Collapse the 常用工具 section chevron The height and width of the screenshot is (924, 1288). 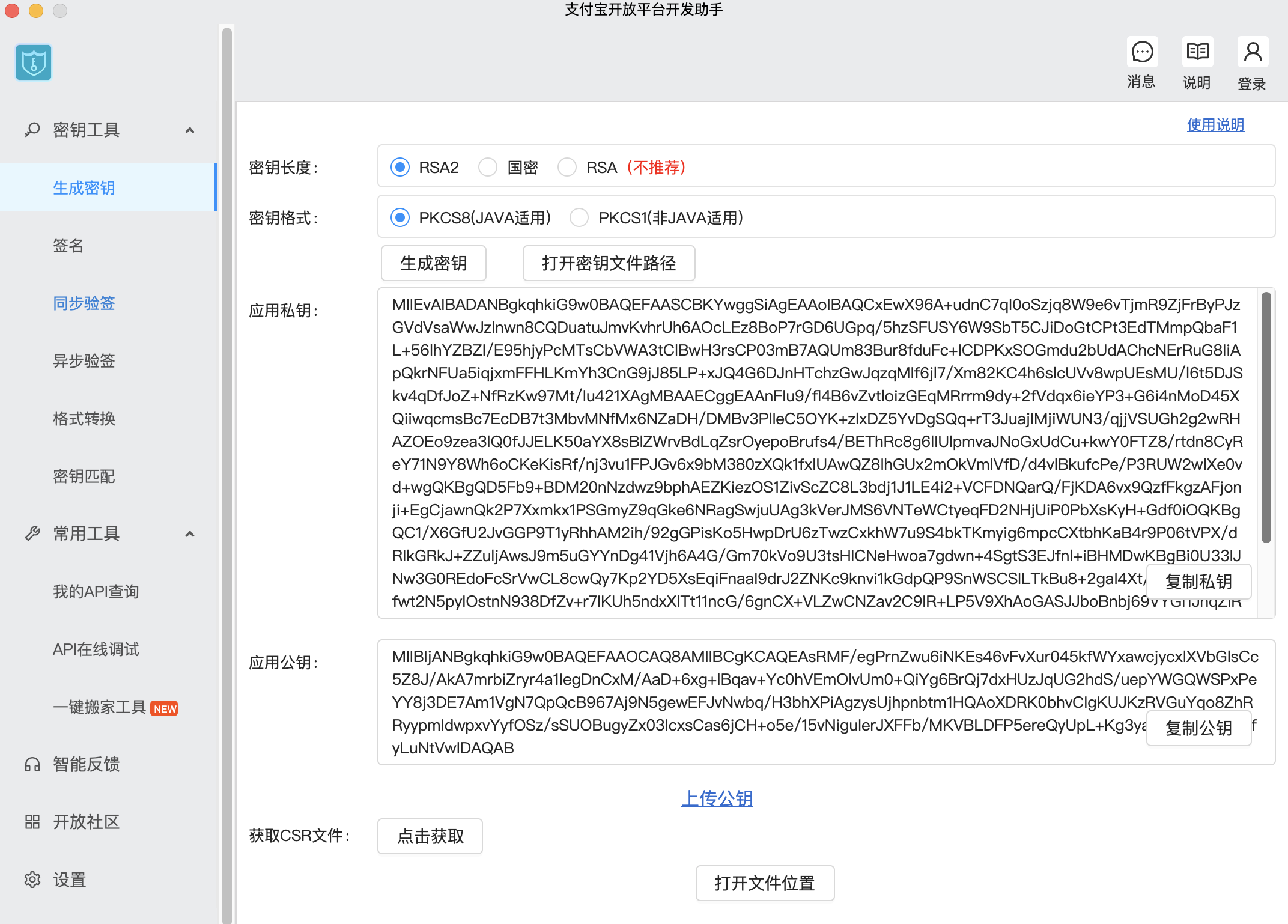[x=190, y=533]
